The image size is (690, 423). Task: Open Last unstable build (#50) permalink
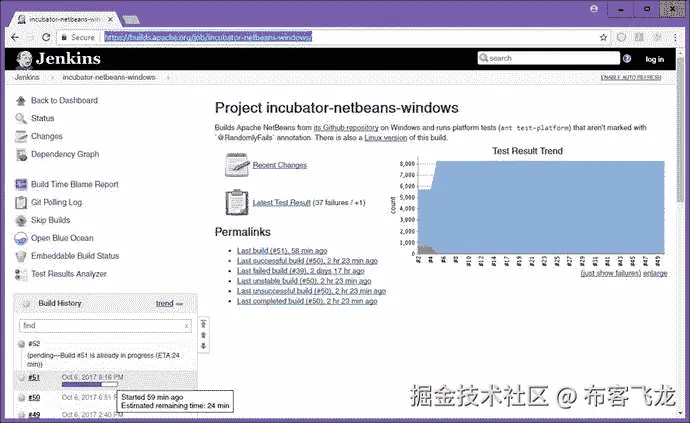click(x=304, y=281)
